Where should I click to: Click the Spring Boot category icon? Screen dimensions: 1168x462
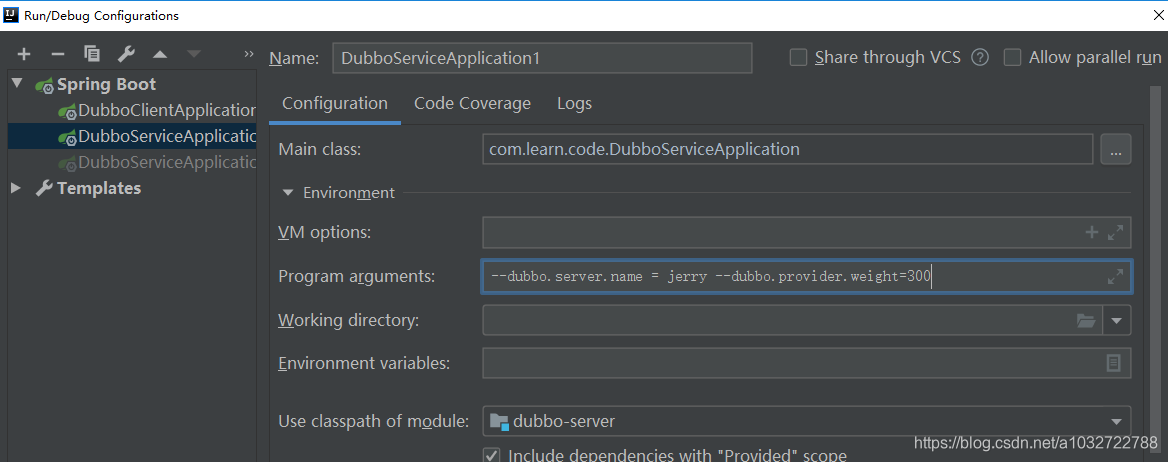[43, 85]
